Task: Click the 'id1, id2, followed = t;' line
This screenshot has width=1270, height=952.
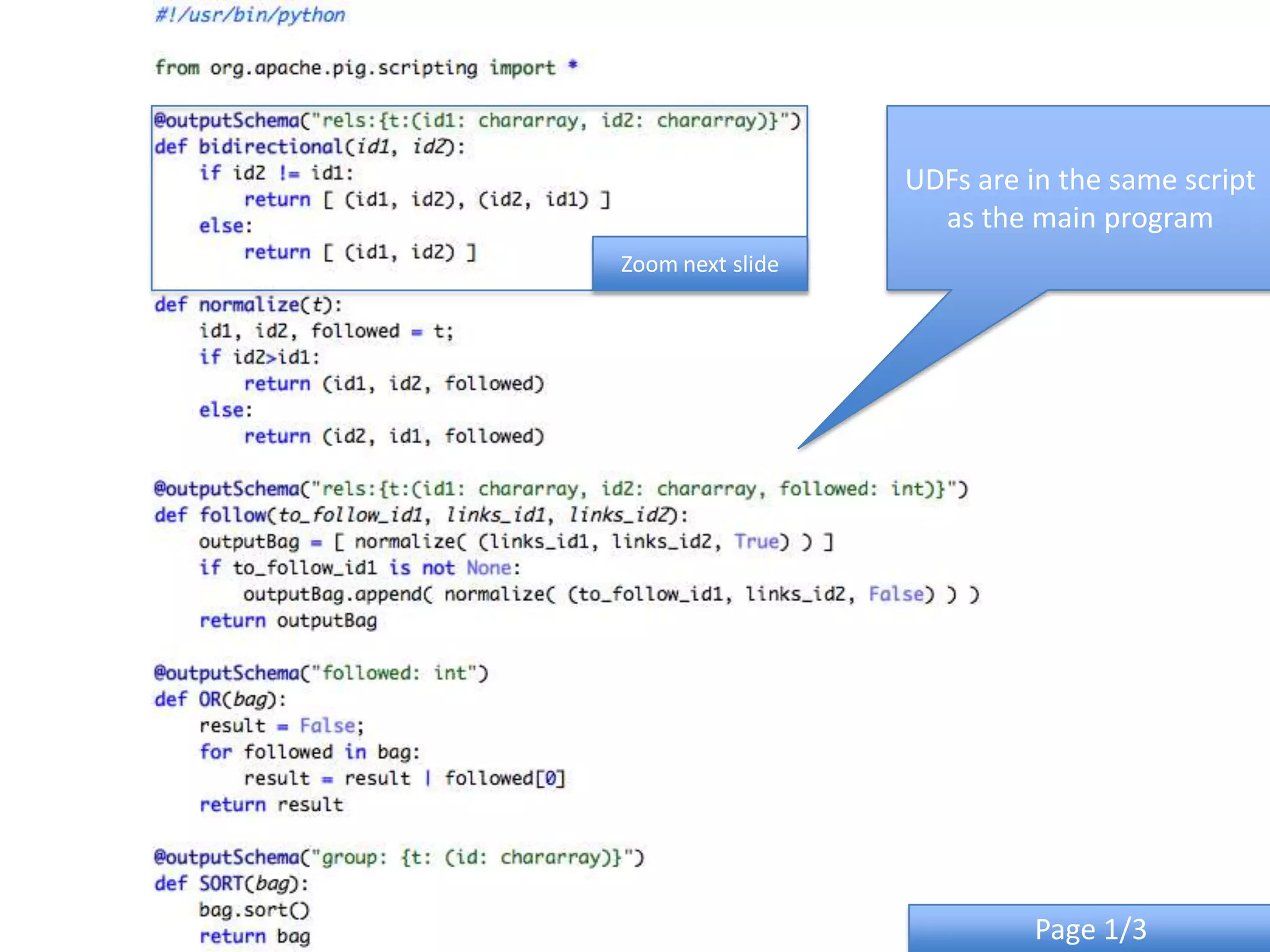Action: tap(326, 332)
